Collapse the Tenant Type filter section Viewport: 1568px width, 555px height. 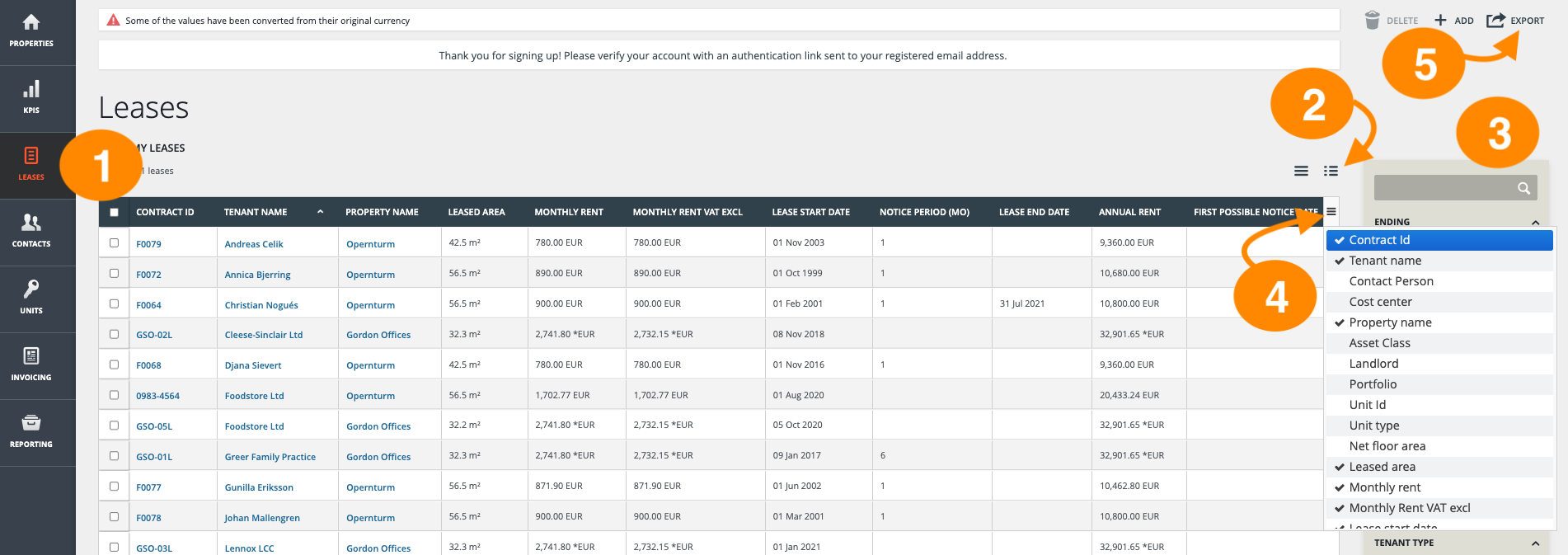click(x=1535, y=543)
